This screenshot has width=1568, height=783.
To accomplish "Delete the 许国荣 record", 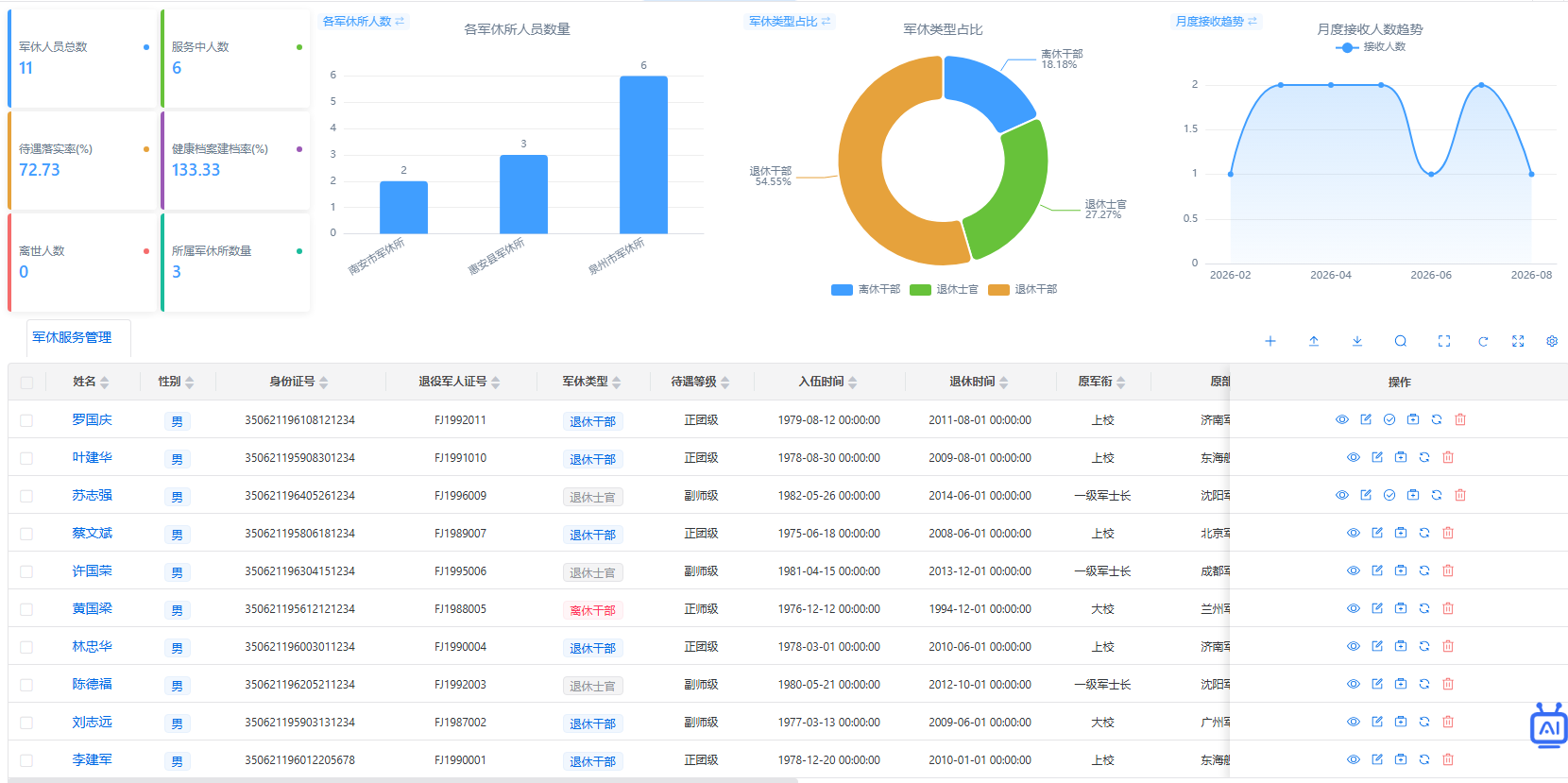I will 1448,570.
